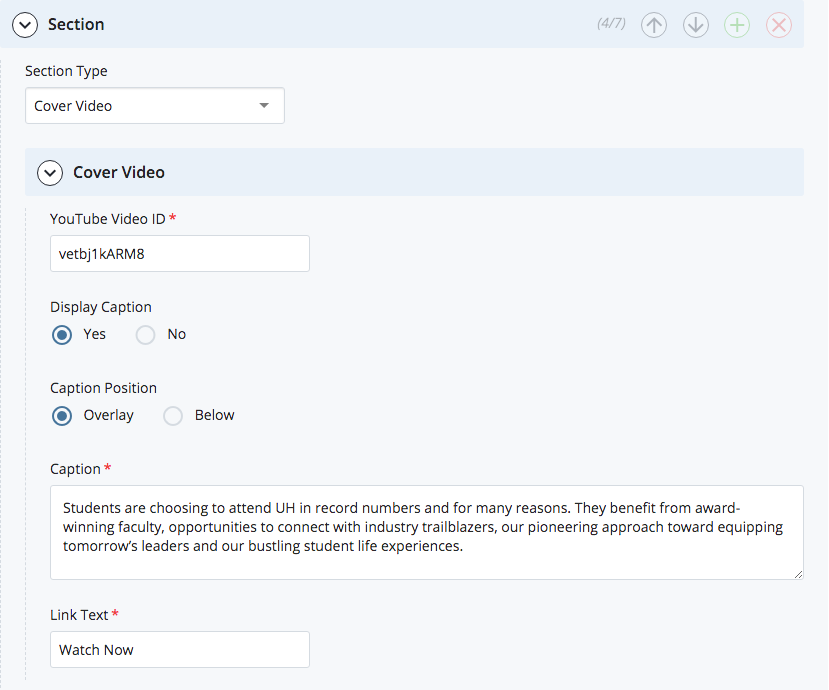Select Yes for Display Caption
The width and height of the screenshot is (829, 690).
point(62,335)
